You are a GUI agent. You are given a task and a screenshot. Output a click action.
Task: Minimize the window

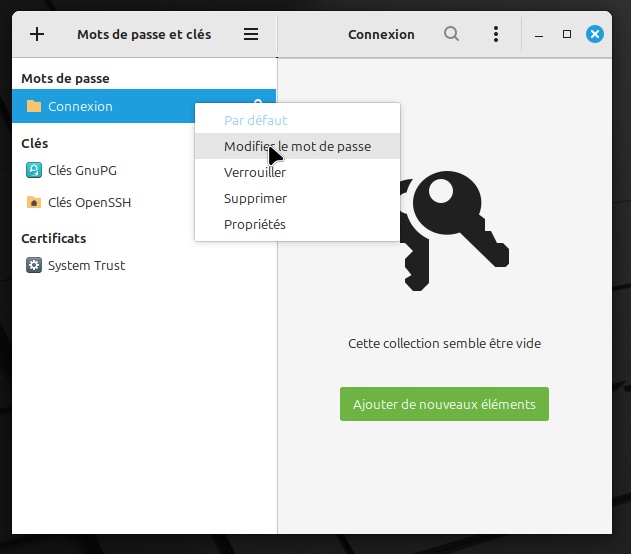click(x=540, y=34)
